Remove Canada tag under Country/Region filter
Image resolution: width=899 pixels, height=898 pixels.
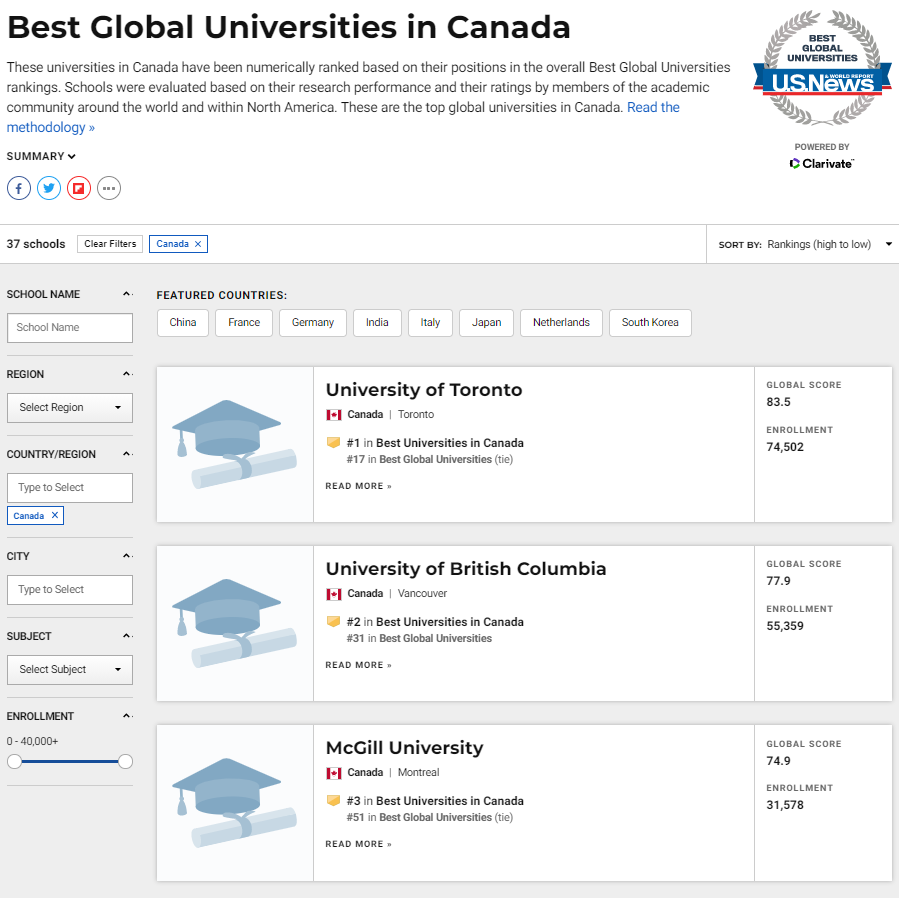[55, 515]
